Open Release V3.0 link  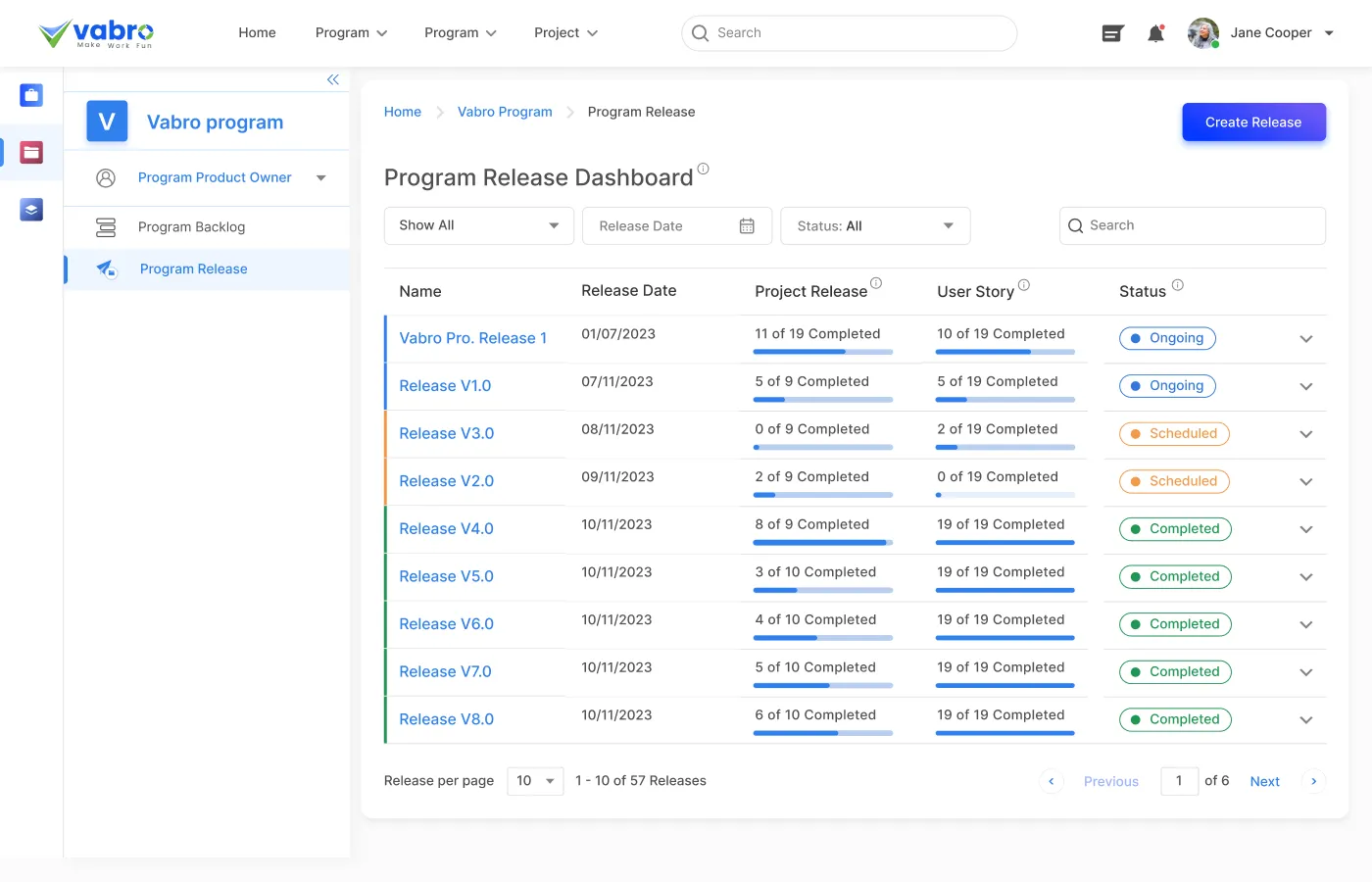click(x=447, y=433)
